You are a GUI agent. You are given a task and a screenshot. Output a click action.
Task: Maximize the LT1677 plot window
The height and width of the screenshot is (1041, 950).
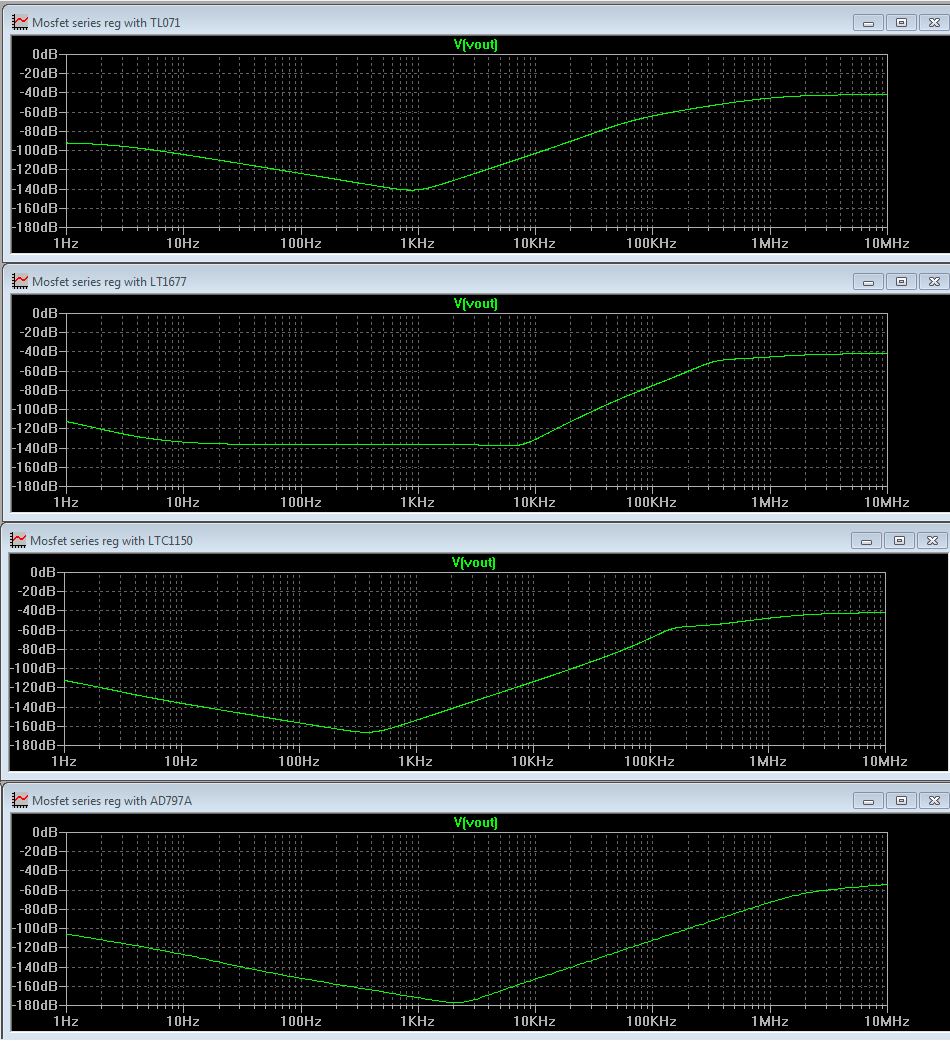point(901,281)
